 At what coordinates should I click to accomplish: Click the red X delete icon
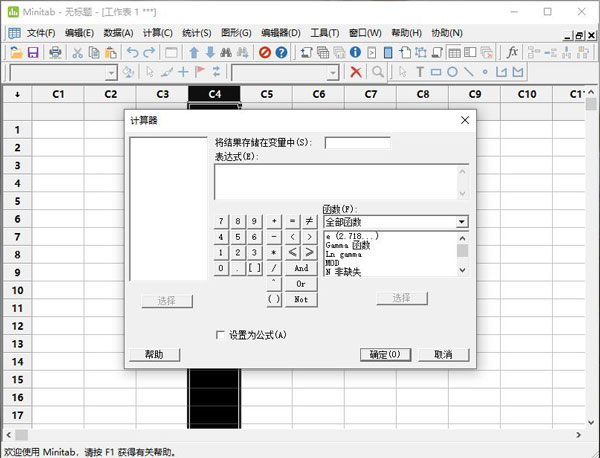[356, 72]
